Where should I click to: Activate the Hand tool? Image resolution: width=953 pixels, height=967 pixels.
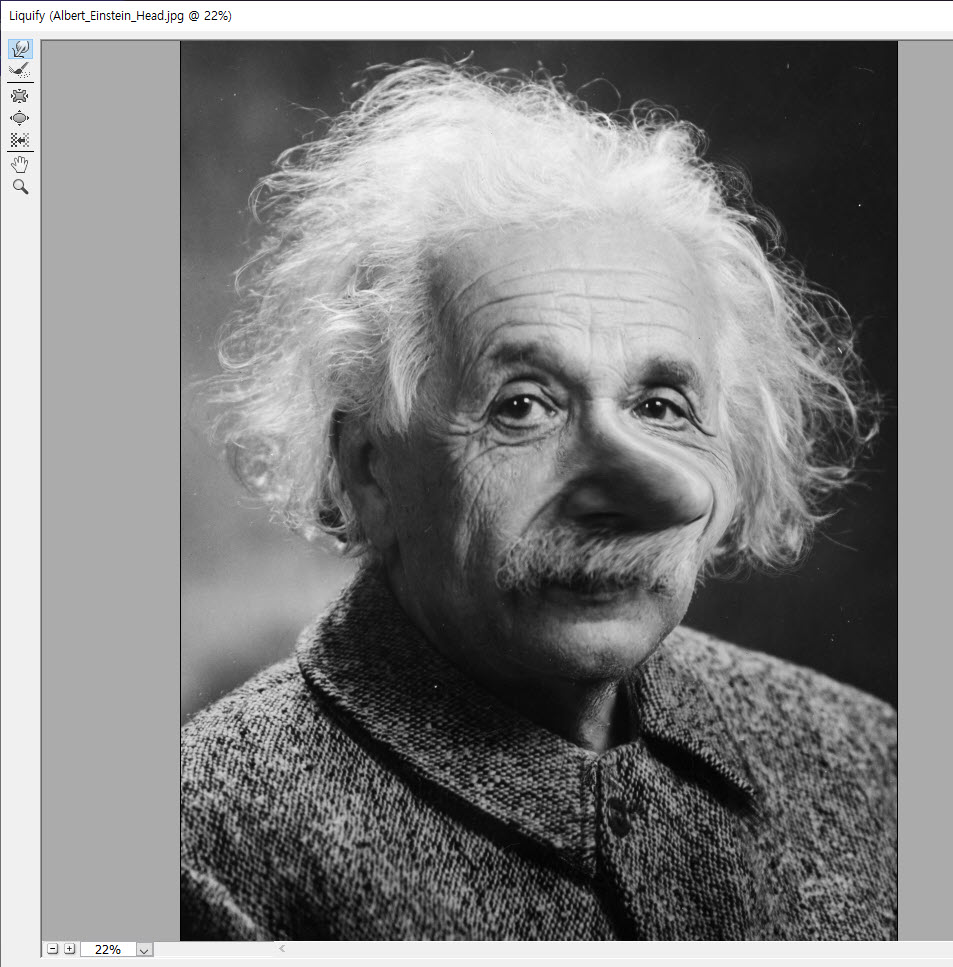click(20, 165)
